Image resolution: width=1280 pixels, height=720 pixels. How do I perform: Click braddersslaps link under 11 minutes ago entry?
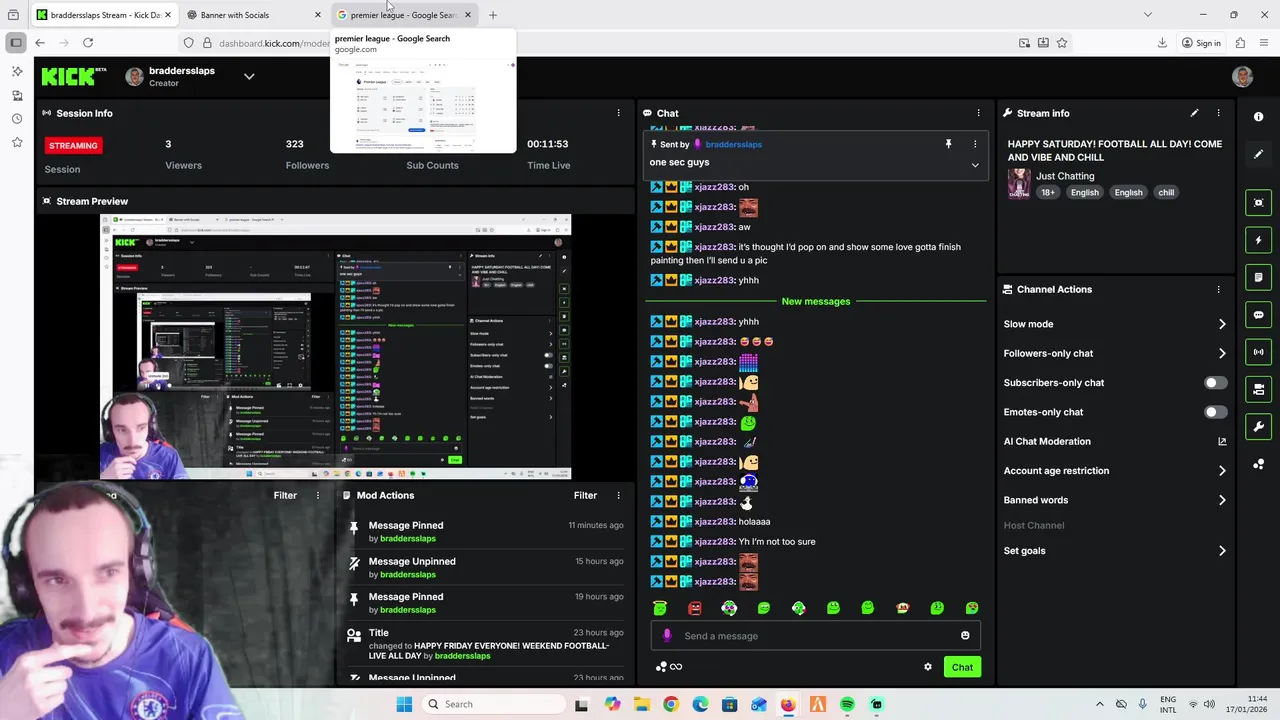point(407,538)
